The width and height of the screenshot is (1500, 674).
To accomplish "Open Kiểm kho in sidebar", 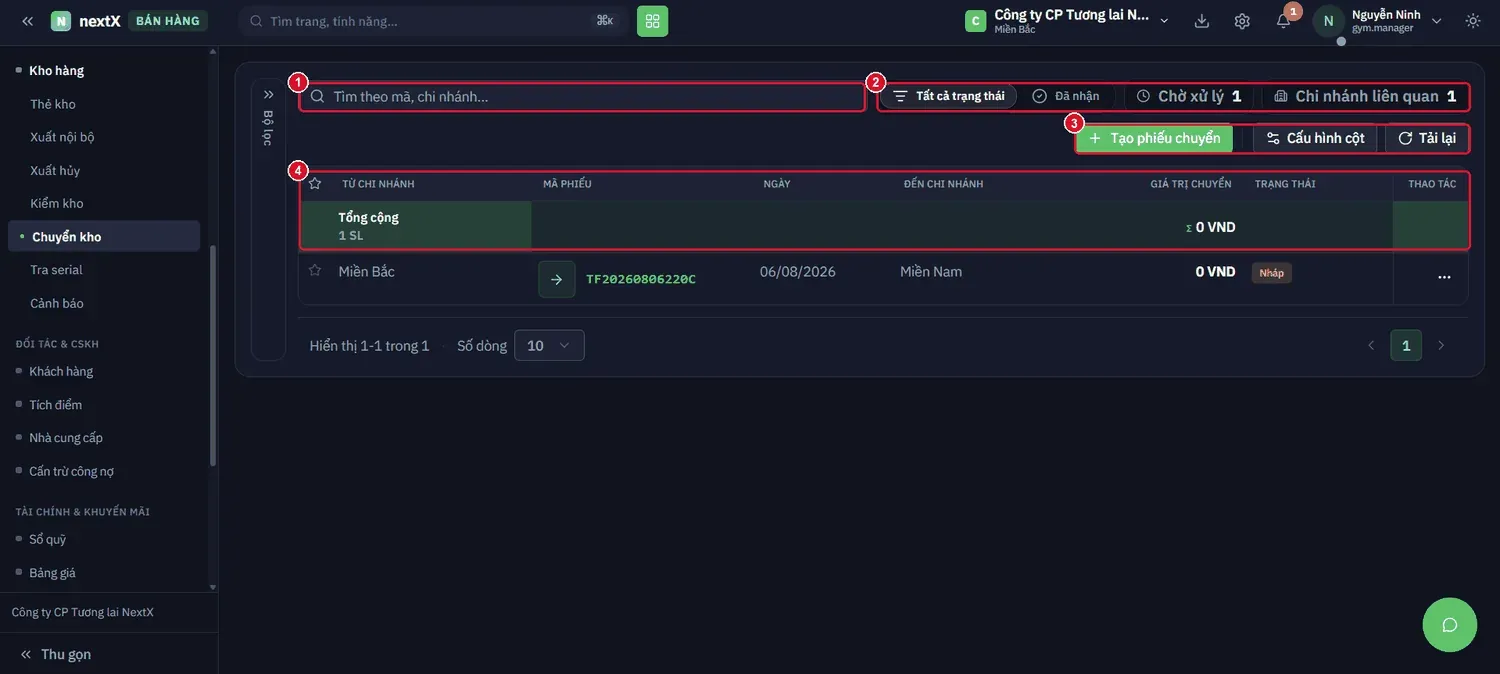I will tap(57, 204).
